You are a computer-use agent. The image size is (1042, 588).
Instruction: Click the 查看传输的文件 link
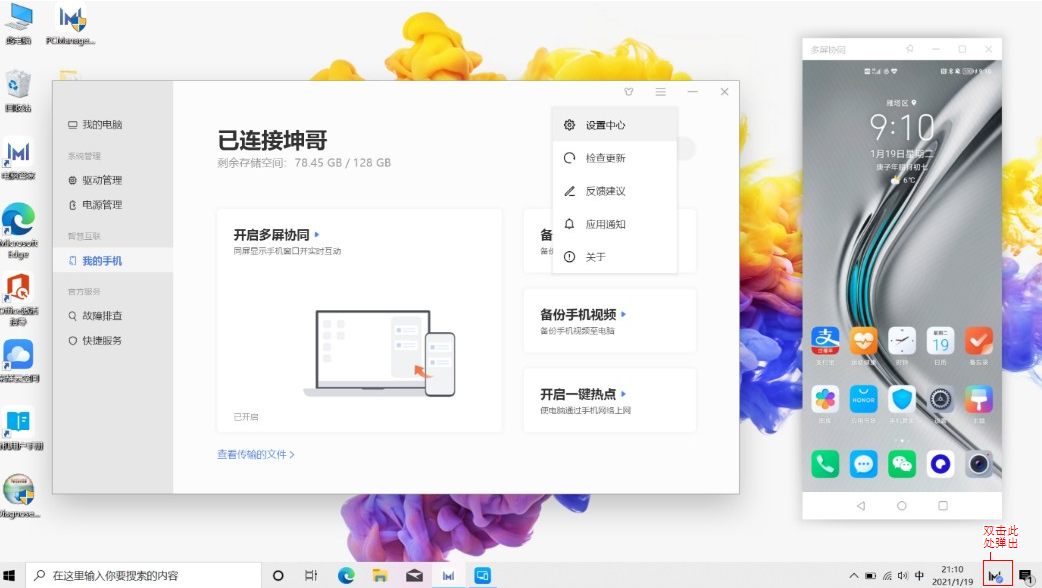[x=256, y=454]
